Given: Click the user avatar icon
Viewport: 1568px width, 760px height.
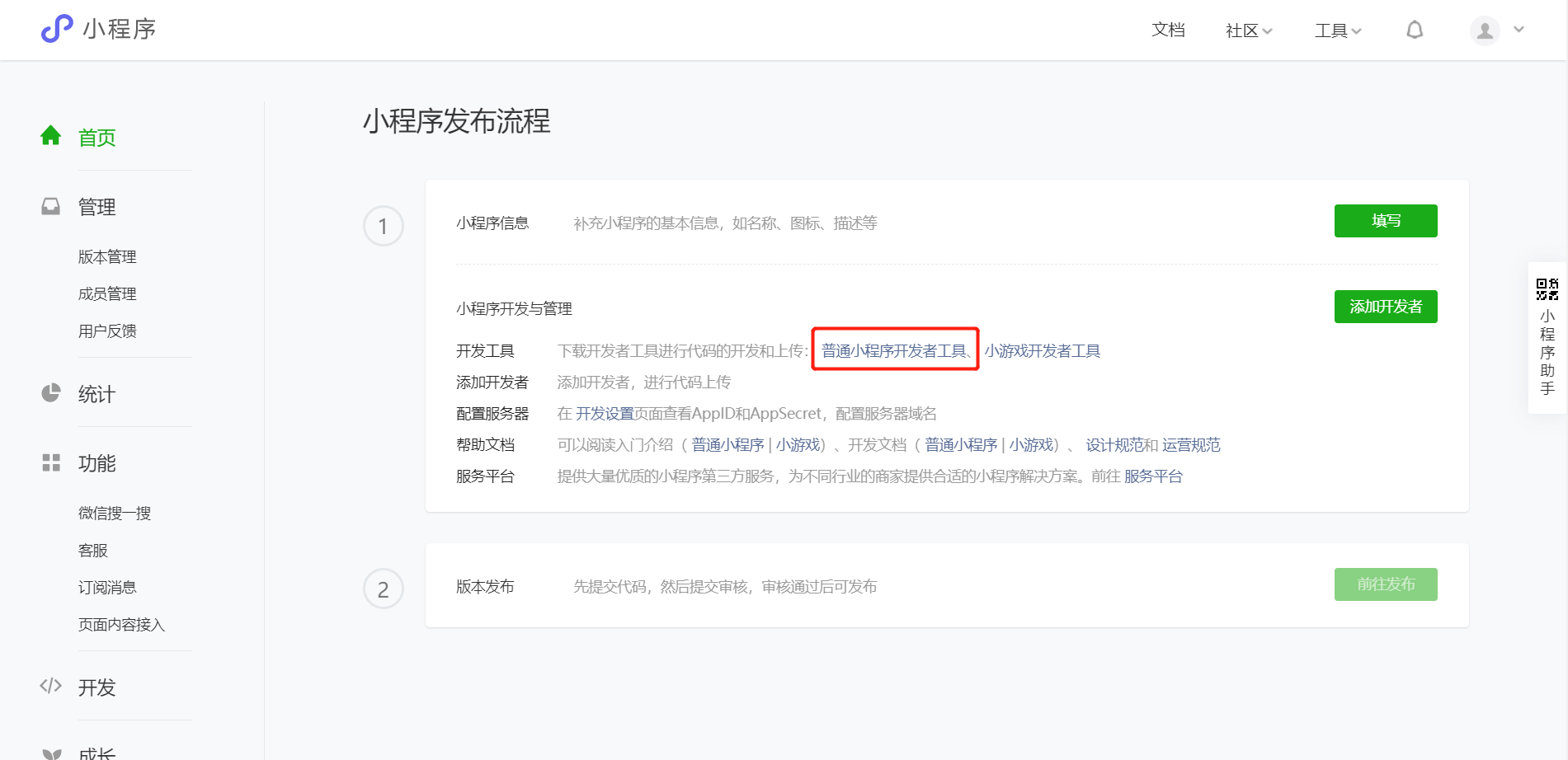Looking at the screenshot, I should (x=1485, y=30).
